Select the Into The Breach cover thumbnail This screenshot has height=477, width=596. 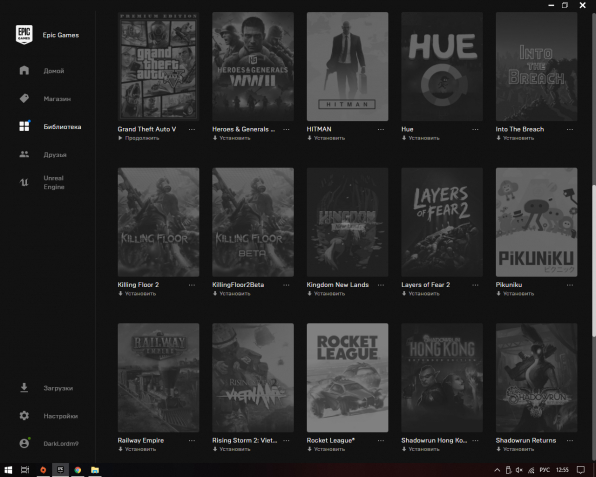536,67
